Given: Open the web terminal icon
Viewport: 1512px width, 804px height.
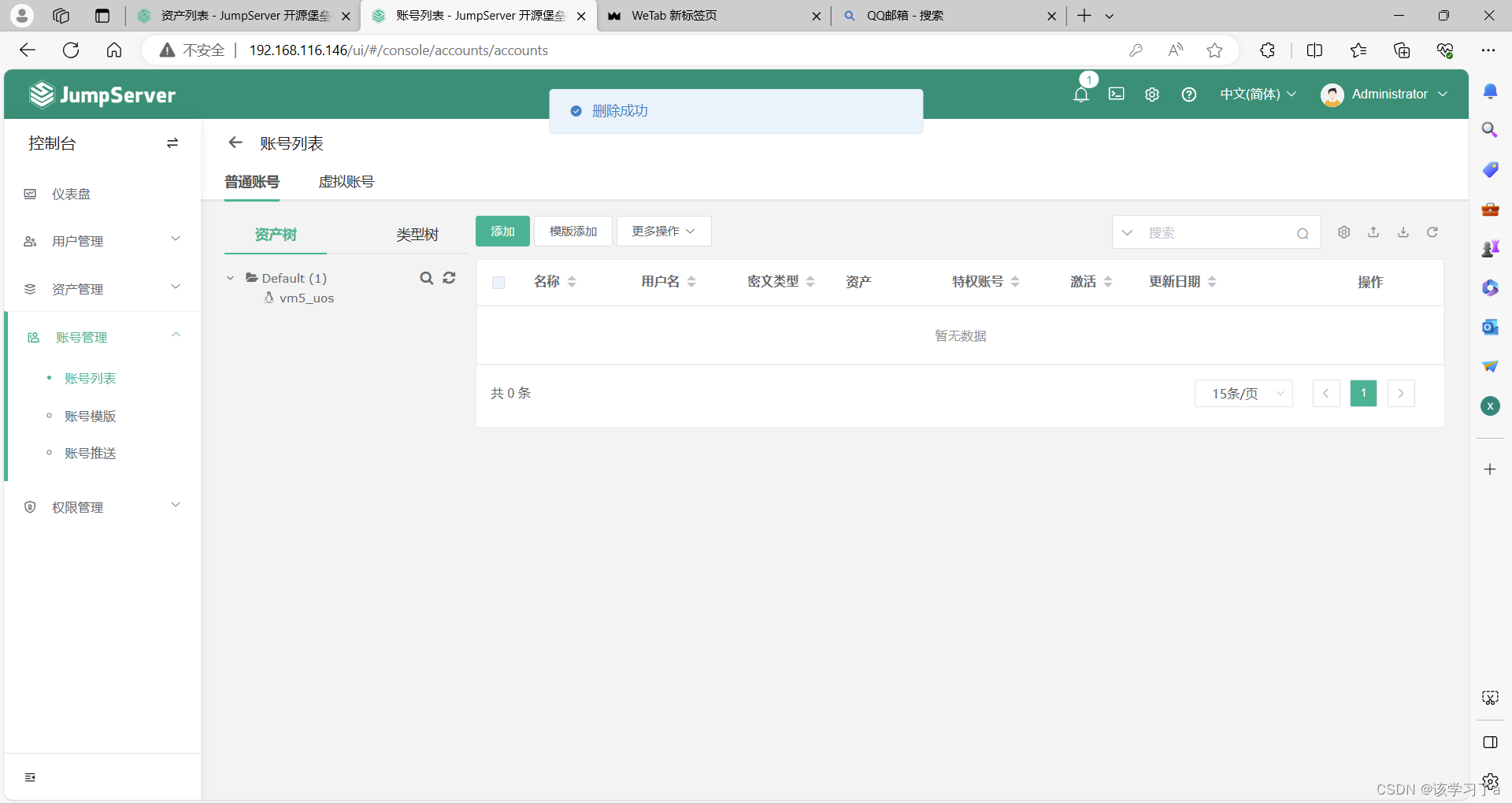Looking at the screenshot, I should (x=1117, y=94).
